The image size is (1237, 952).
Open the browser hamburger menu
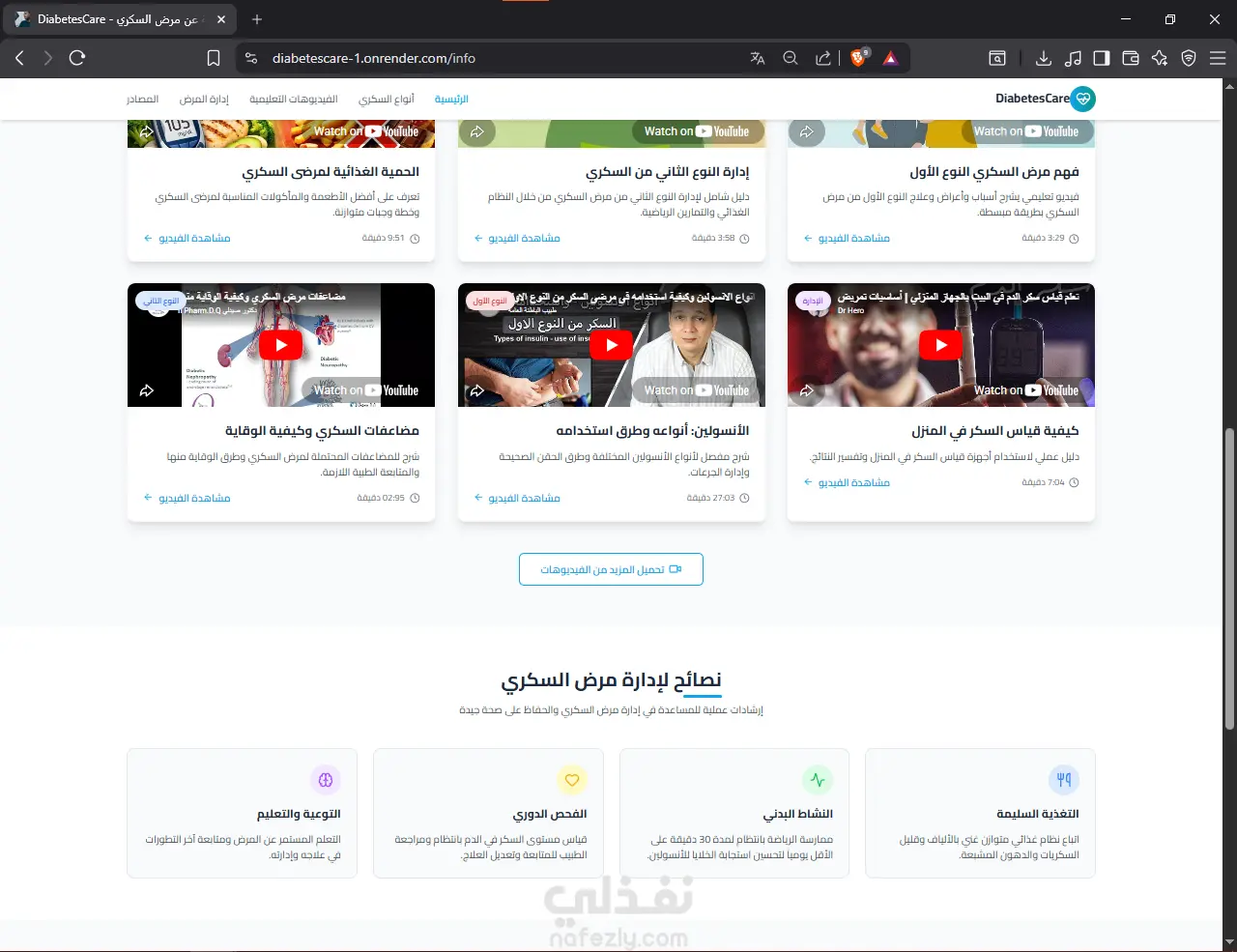[x=1218, y=58]
